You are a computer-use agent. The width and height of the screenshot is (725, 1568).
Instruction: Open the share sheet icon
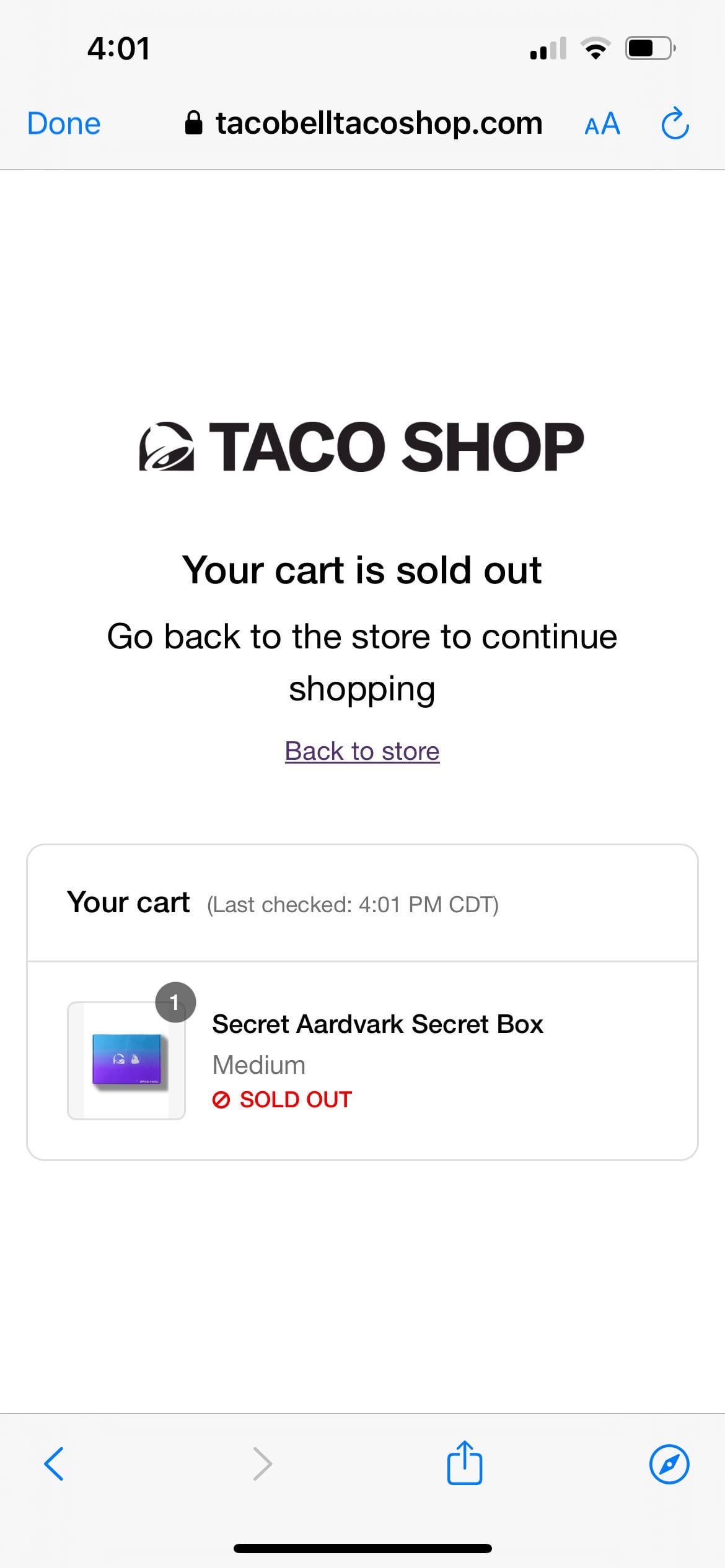point(465,1463)
